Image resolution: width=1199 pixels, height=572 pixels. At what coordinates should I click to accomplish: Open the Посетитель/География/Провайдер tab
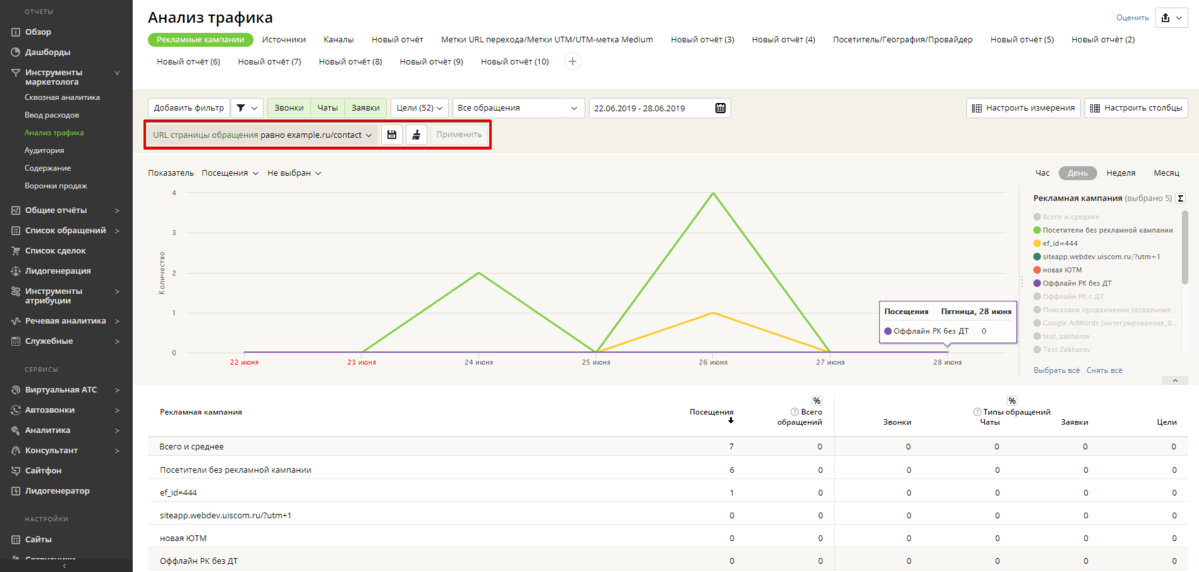coord(902,40)
